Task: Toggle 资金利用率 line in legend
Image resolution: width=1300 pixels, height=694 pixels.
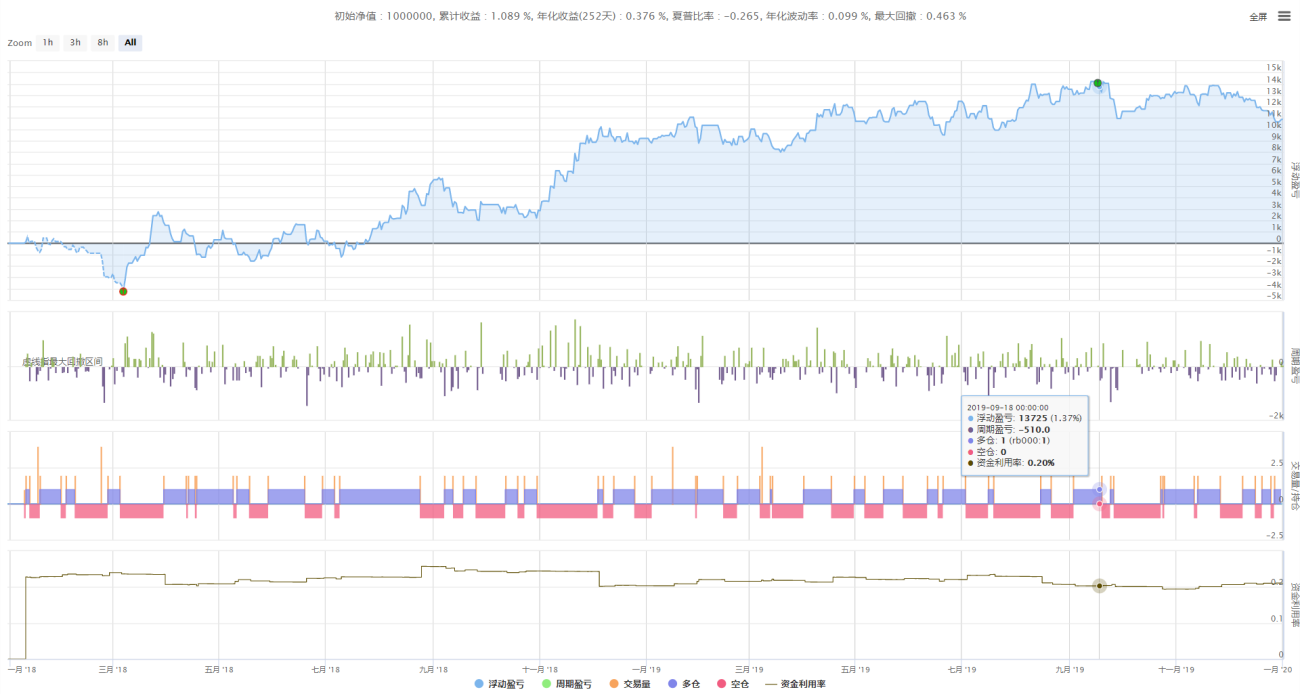Action: pos(803,684)
